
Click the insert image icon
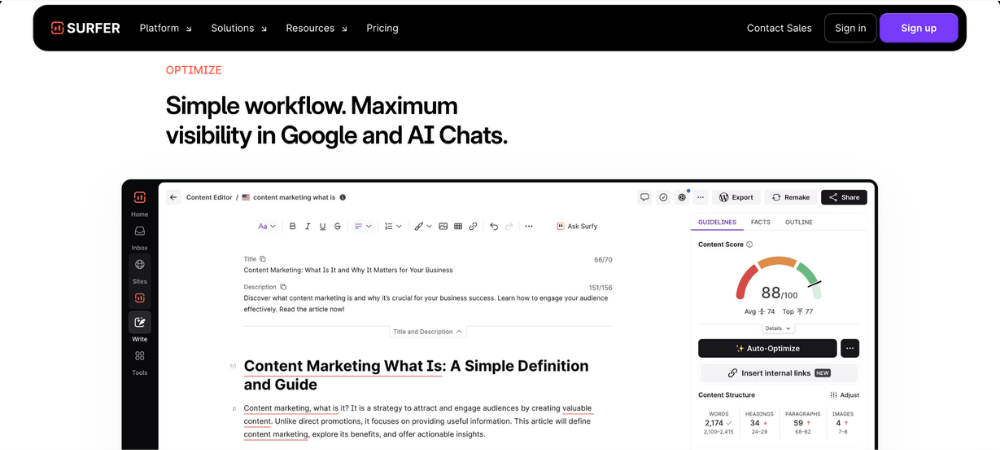(x=443, y=226)
